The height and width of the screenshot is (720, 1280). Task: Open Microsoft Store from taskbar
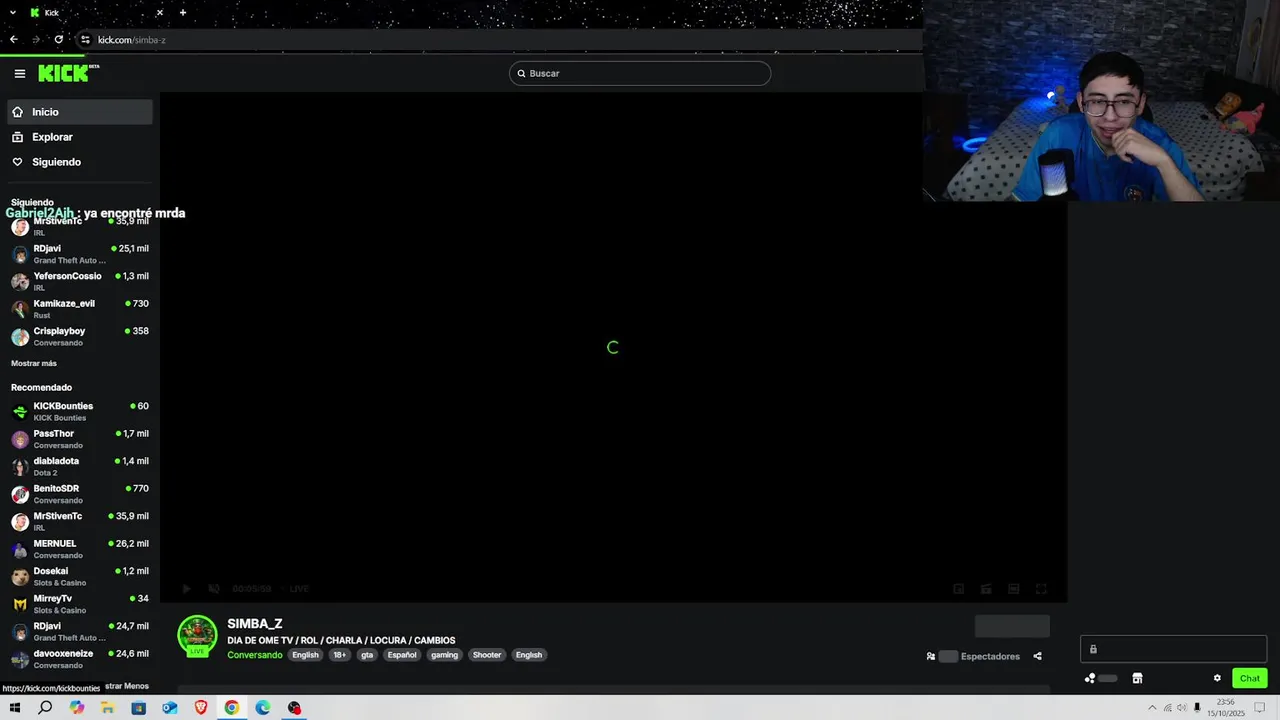pyautogui.click(x=139, y=708)
